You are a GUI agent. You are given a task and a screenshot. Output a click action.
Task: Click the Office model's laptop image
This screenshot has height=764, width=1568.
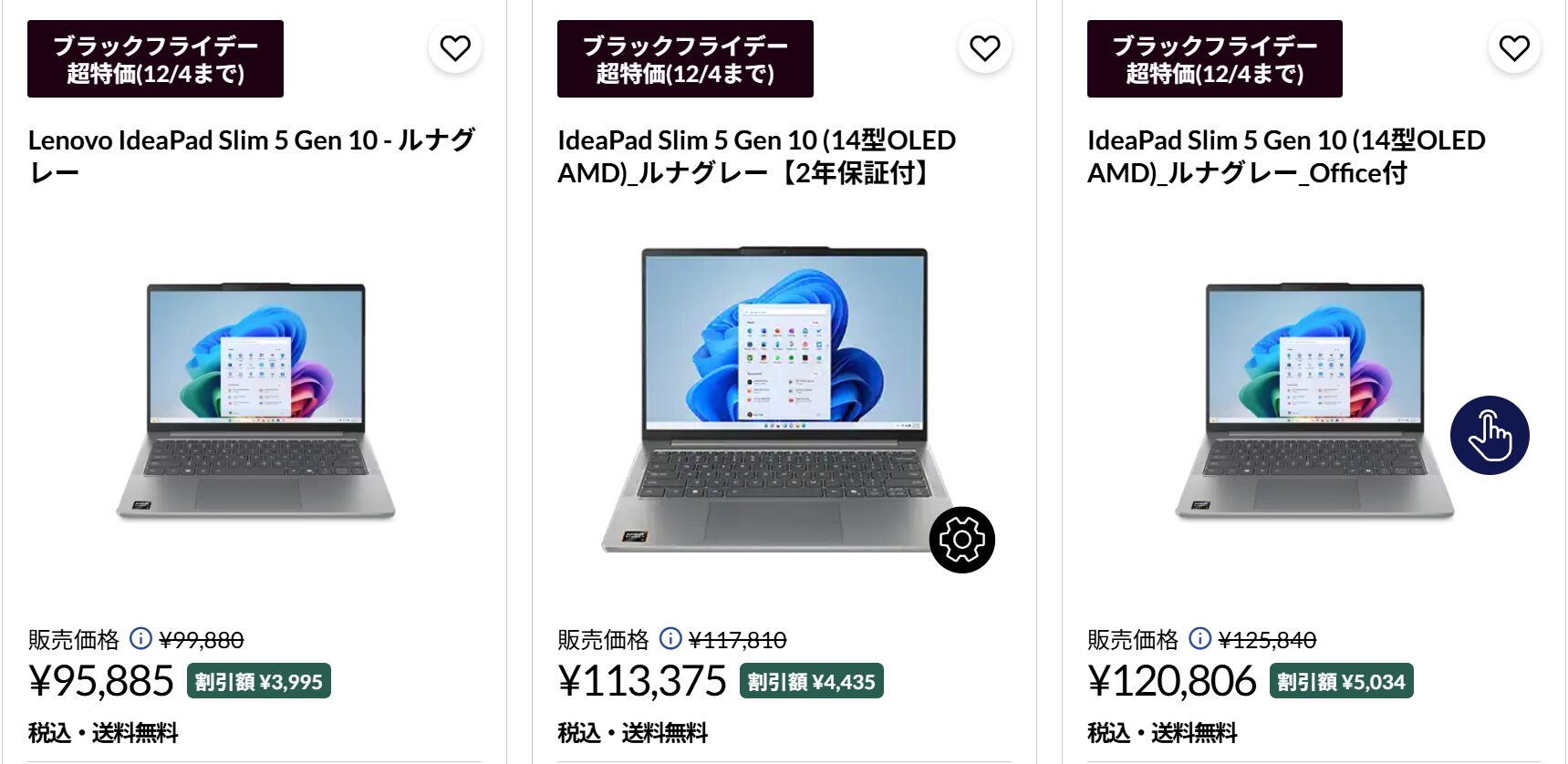coord(1312,401)
